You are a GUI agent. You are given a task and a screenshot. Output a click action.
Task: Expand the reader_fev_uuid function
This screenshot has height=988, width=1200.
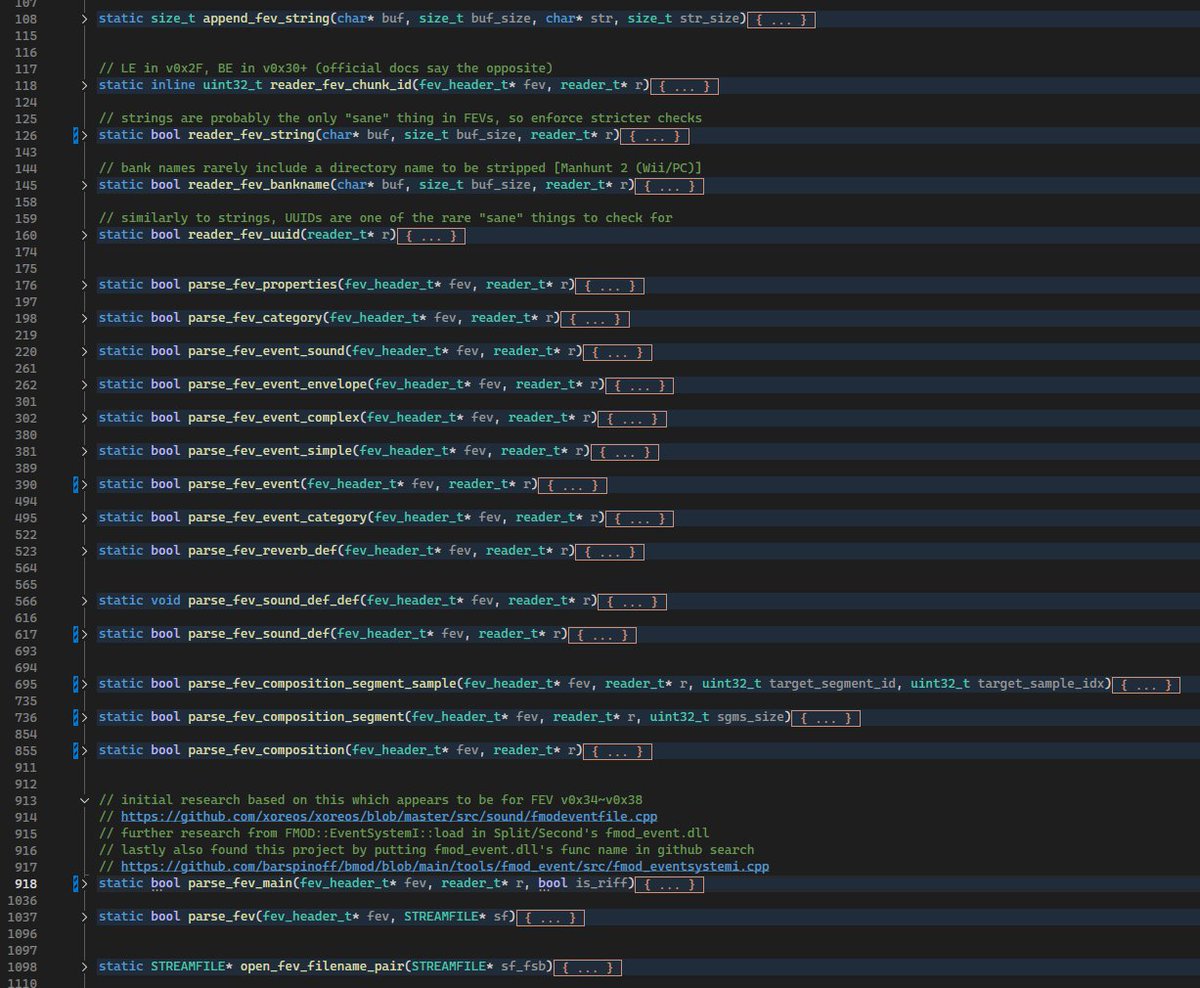tap(84, 235)
